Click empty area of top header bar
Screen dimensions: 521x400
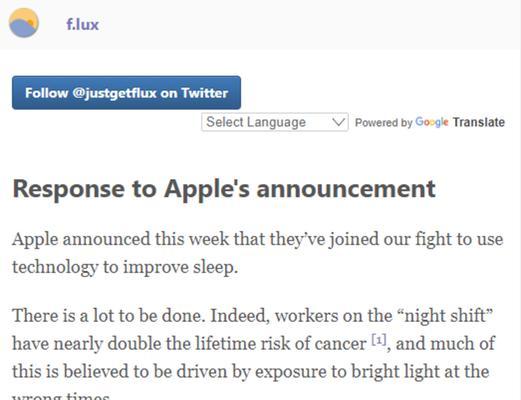[x=300, y=24]
